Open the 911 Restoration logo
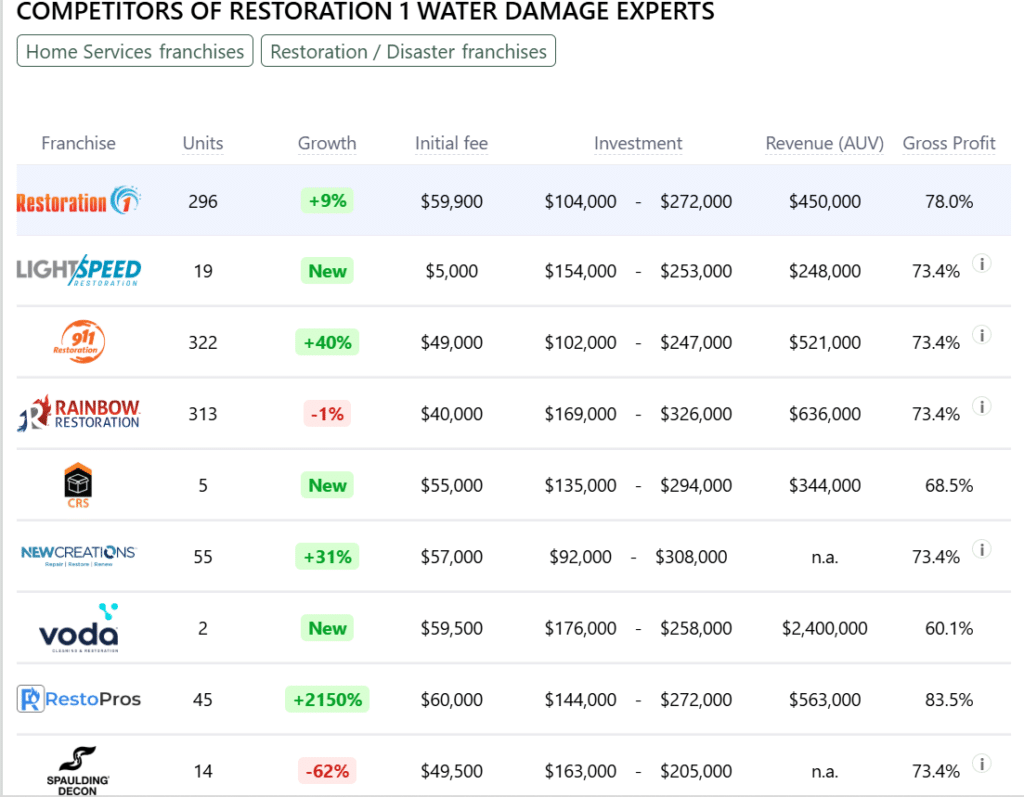 pos(79,342)
